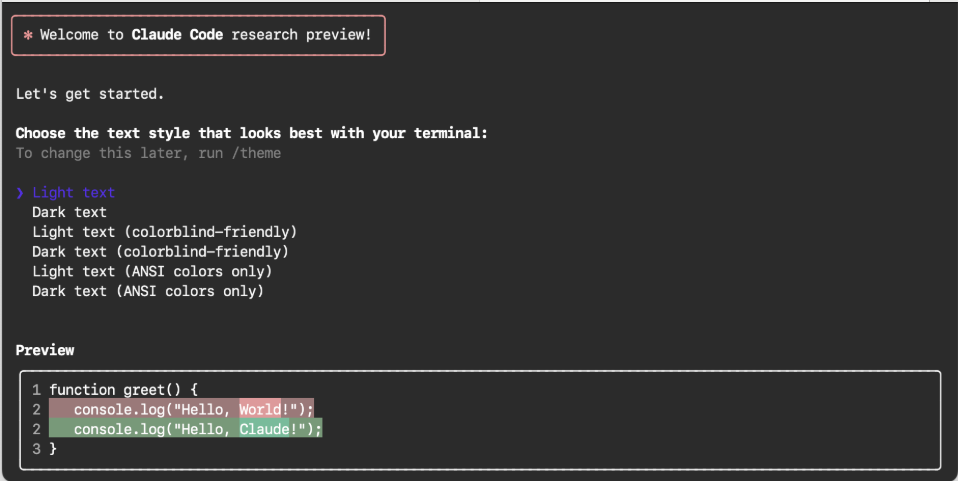Click the asterisk icon in welcome banner
959x482 pixels.
click(28, 35)
